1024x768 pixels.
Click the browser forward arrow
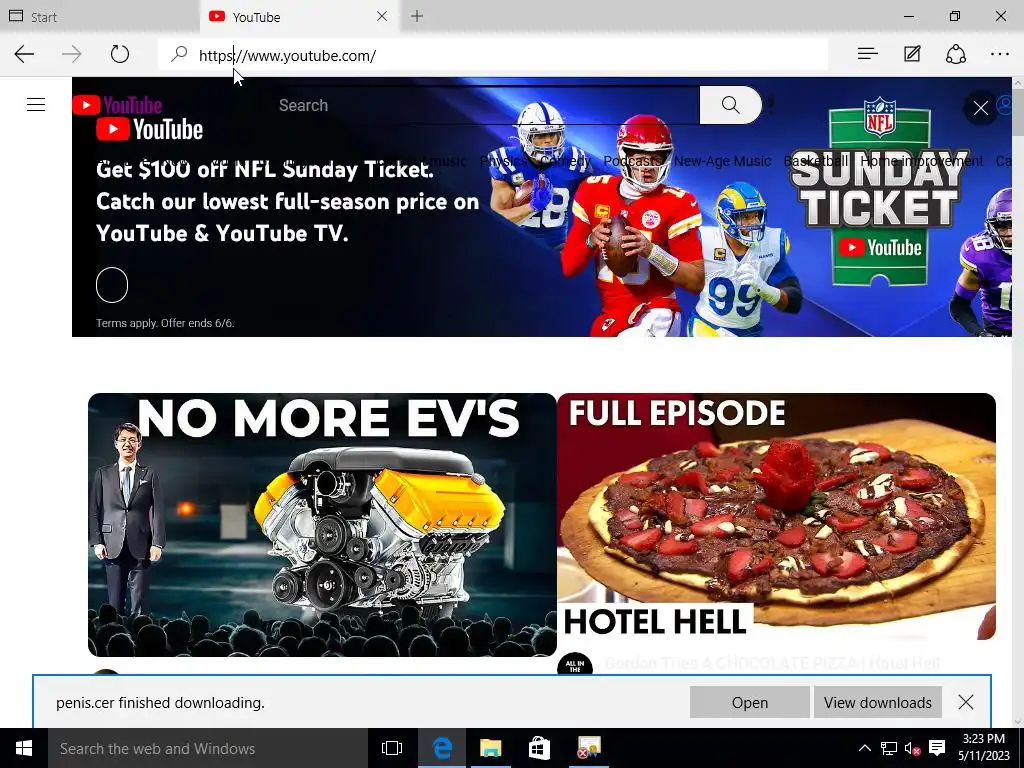pyautogui.click(x=72, y=54)
